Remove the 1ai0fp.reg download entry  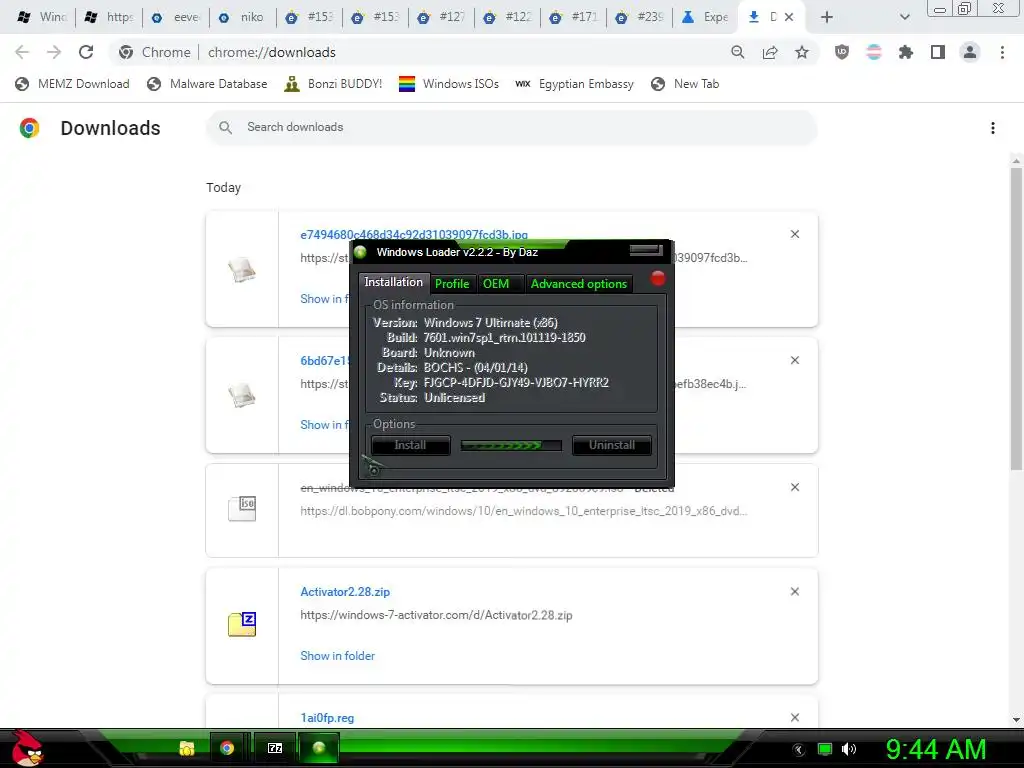click(795, 718)
